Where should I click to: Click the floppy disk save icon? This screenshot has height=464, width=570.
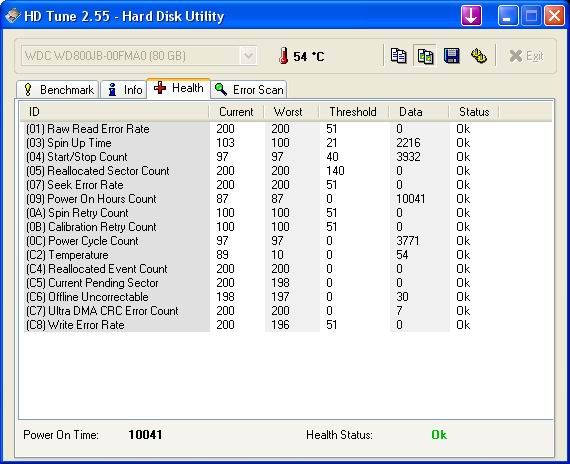(x=451, y=56)
